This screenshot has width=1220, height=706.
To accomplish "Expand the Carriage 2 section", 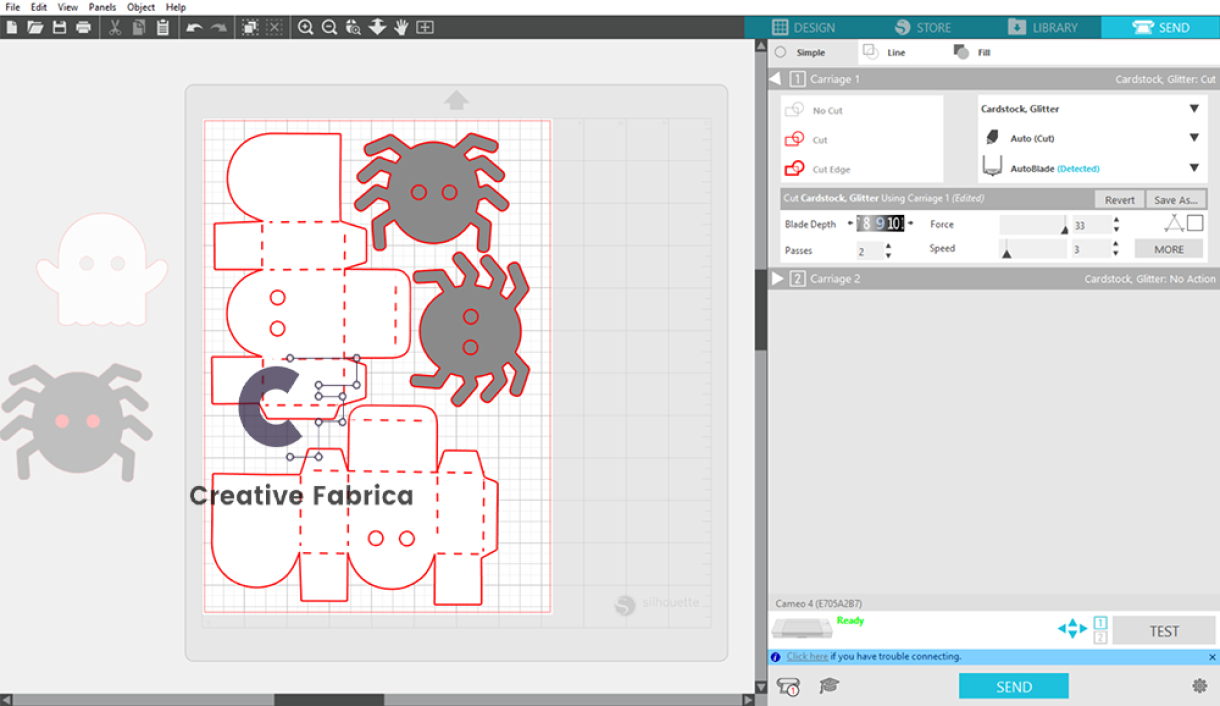I will [778, 279].
